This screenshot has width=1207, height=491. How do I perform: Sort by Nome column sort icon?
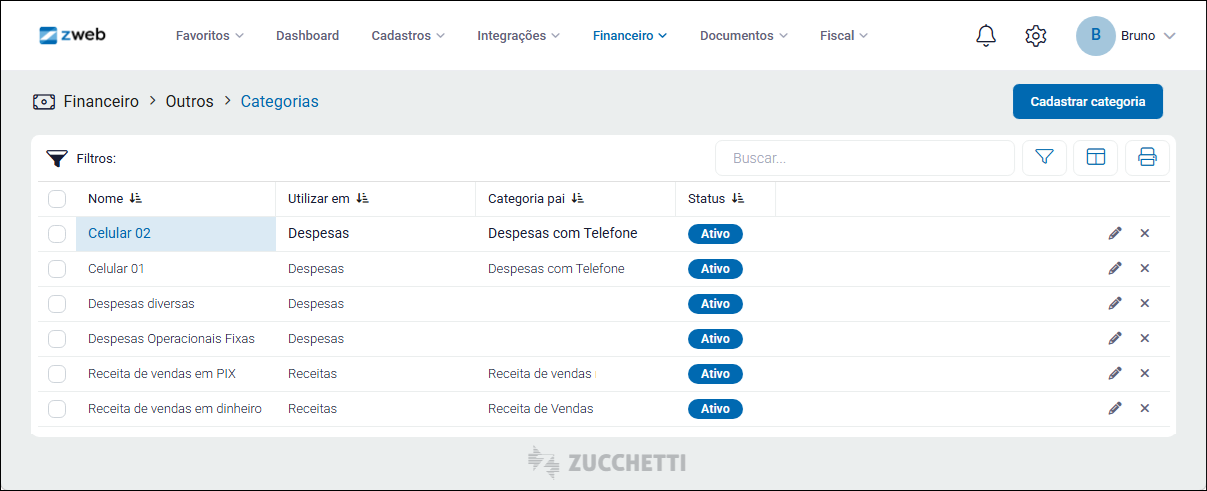point(136,199)
